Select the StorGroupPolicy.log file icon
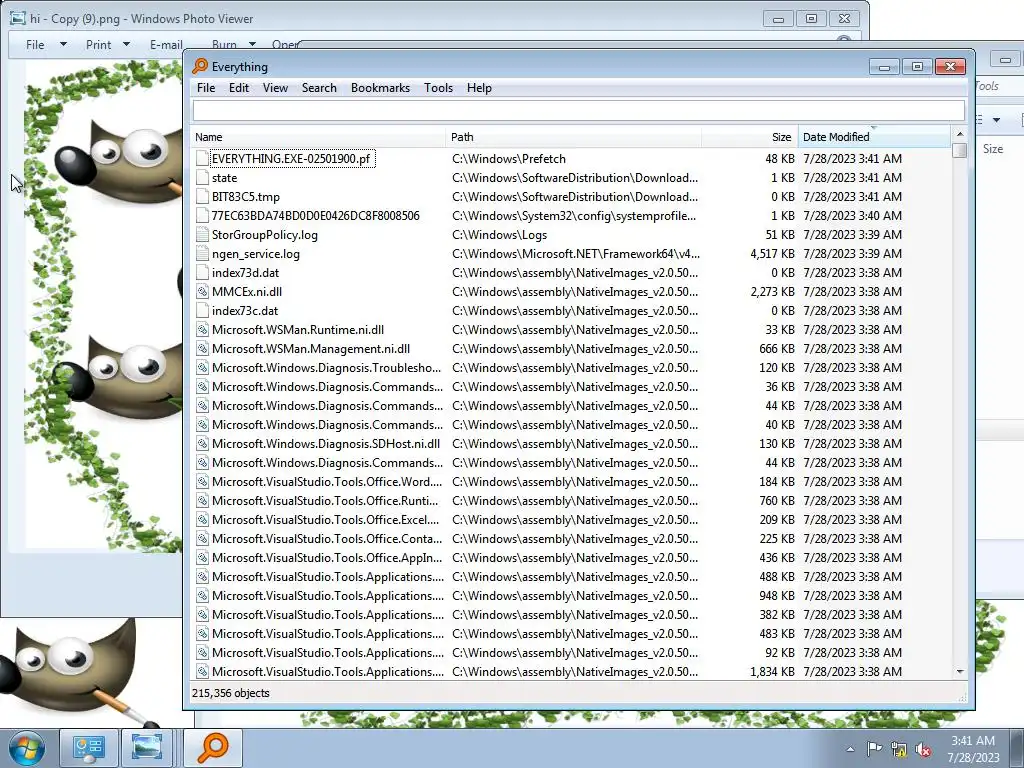The image size is (1024, 768). pyautogui.click(x=202, y=234)
